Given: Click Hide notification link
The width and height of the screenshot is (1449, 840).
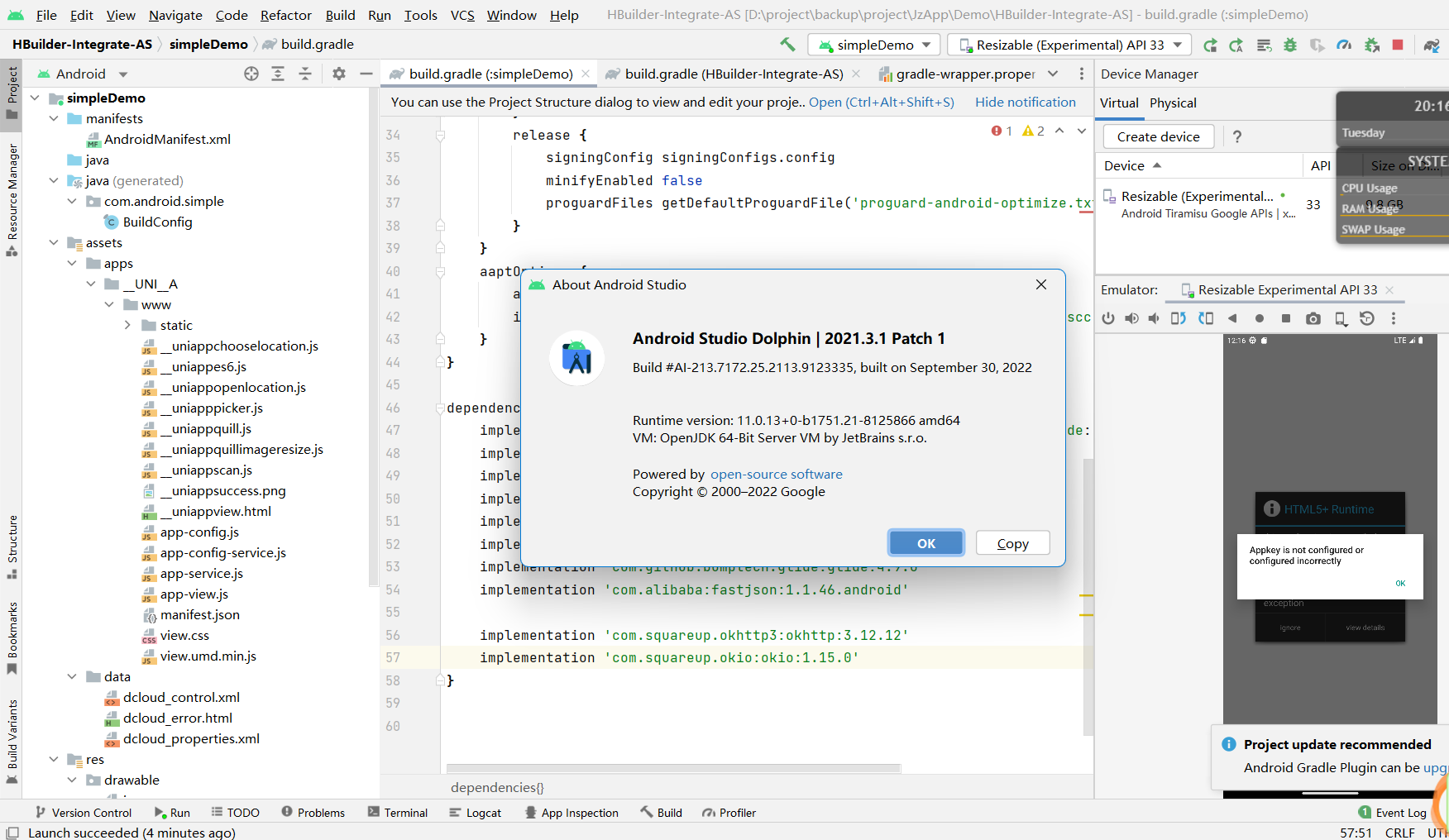Looking at the screenshot, I should (1026, 102).
